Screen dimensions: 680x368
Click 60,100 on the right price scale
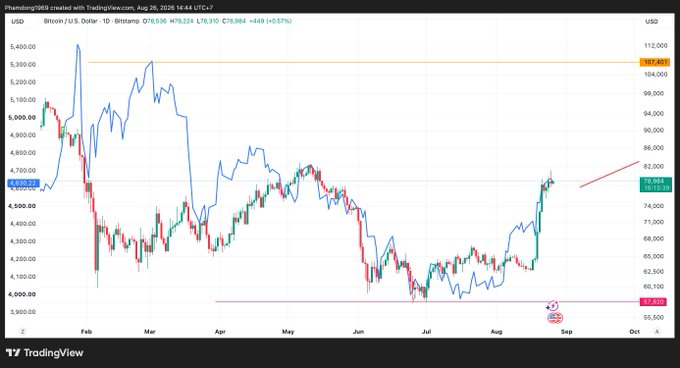tap(654, 287)
